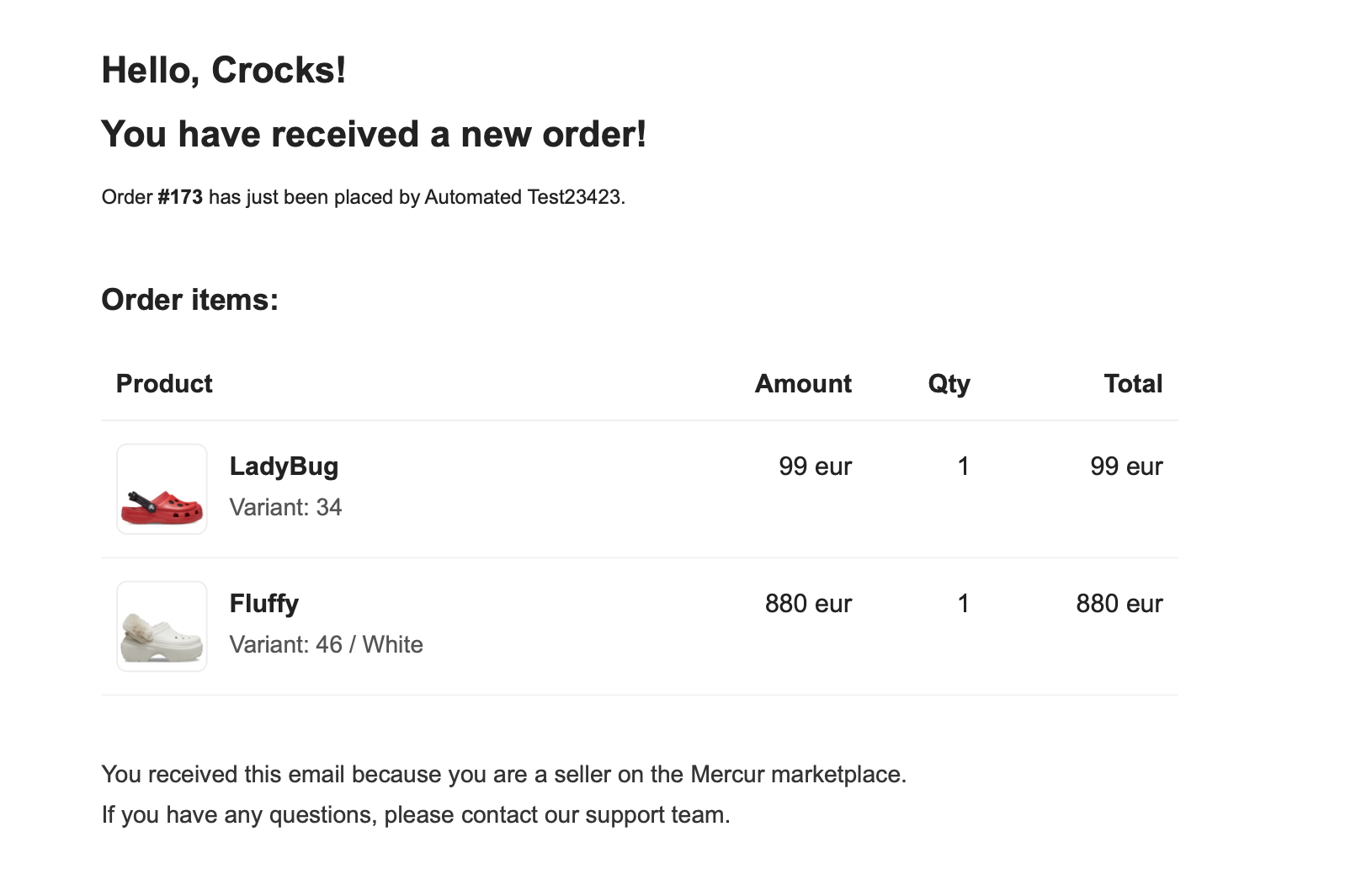
Task: Click Fluffy's 880 eur Total value
Action: (1119, 603)
